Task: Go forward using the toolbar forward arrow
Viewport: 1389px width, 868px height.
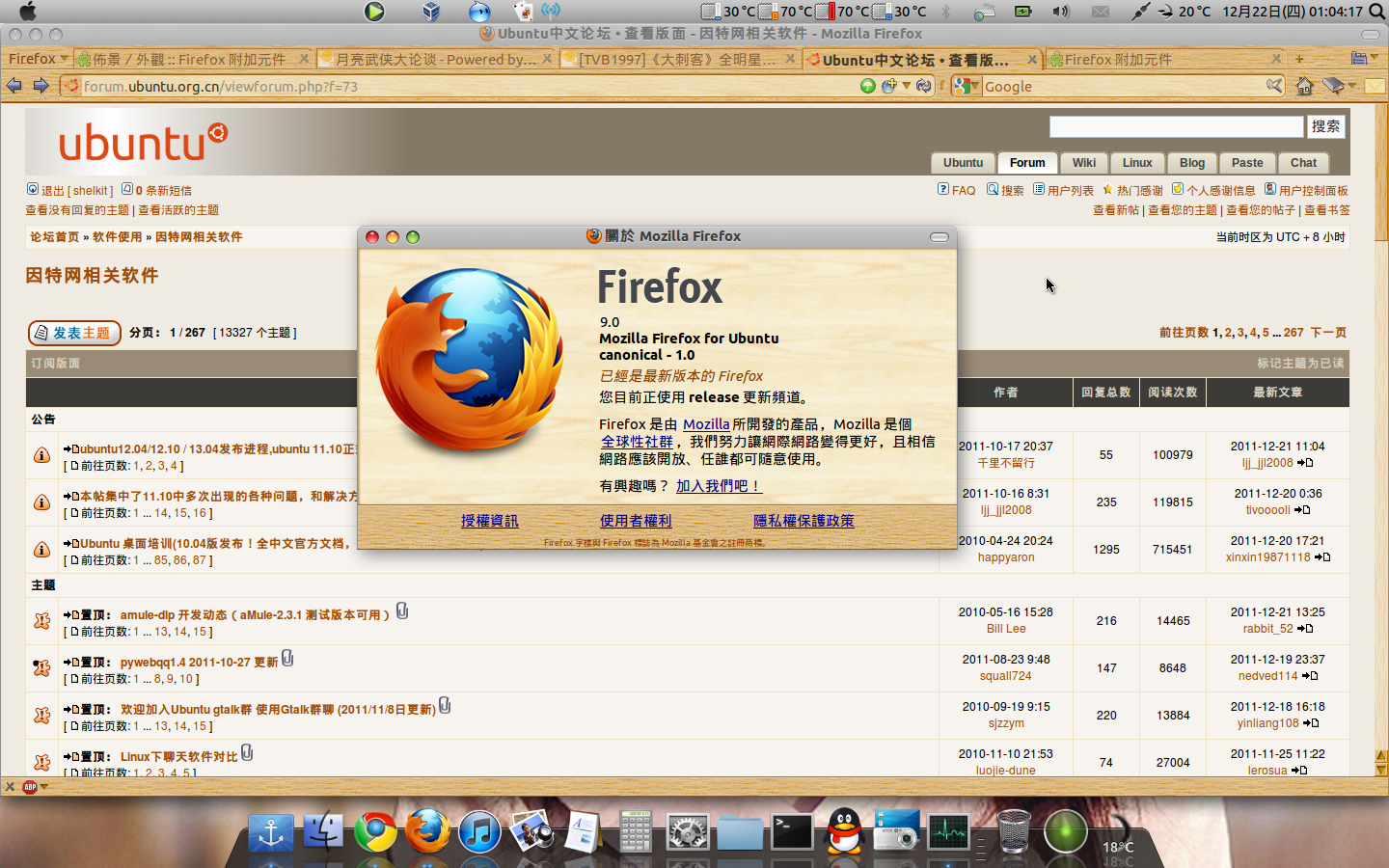Action: (x=41, y=86)
